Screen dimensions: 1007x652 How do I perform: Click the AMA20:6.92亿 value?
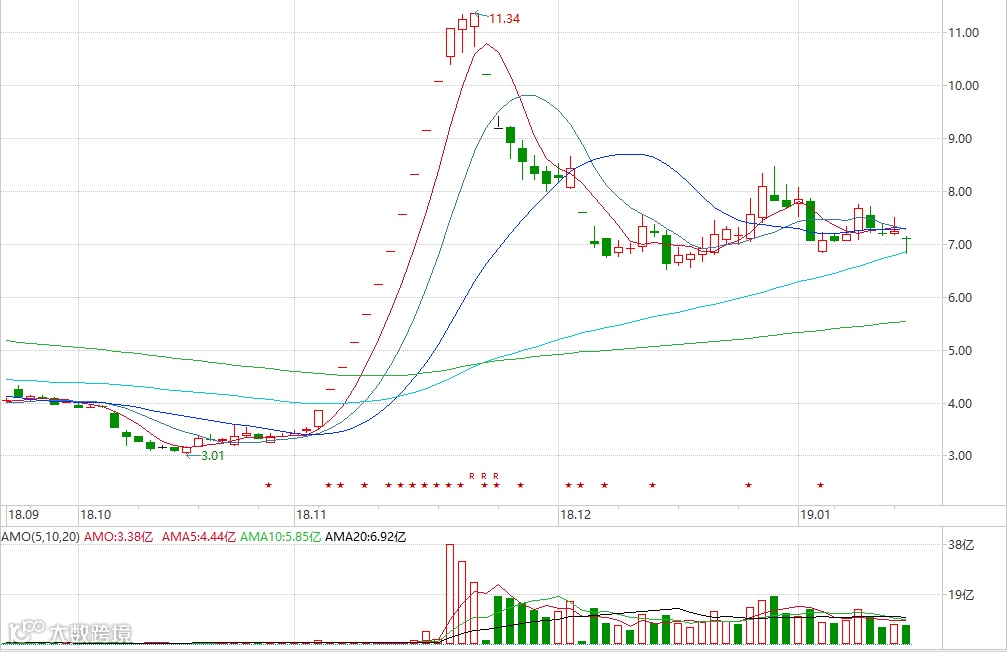pos(365,536)
